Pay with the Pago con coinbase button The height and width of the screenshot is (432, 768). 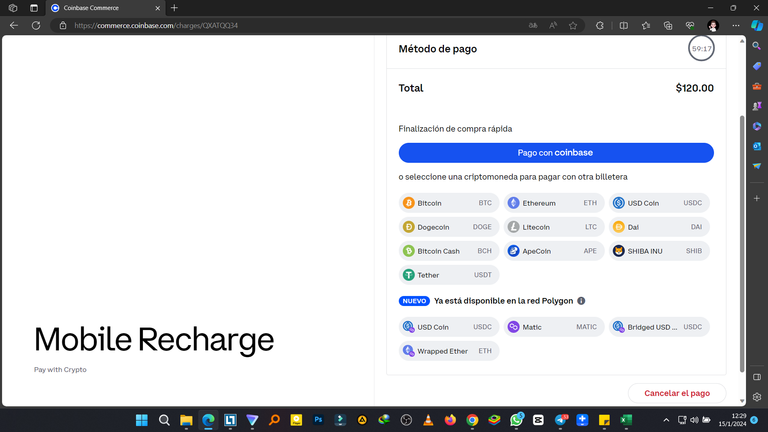pyautogui.click(x=556, y=153)
